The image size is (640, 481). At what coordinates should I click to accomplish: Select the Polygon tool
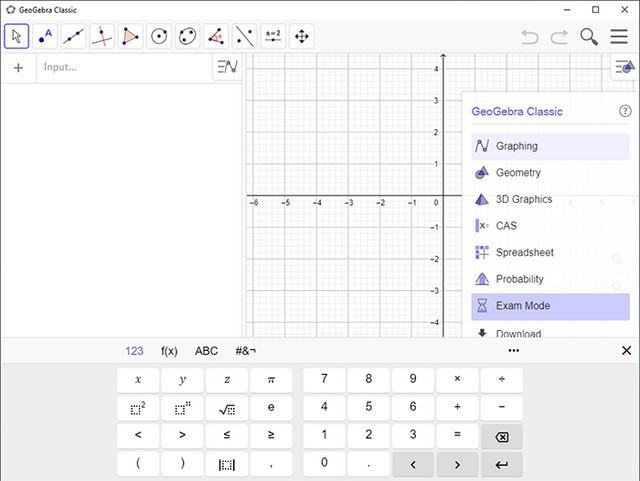[x=131, y=36]
